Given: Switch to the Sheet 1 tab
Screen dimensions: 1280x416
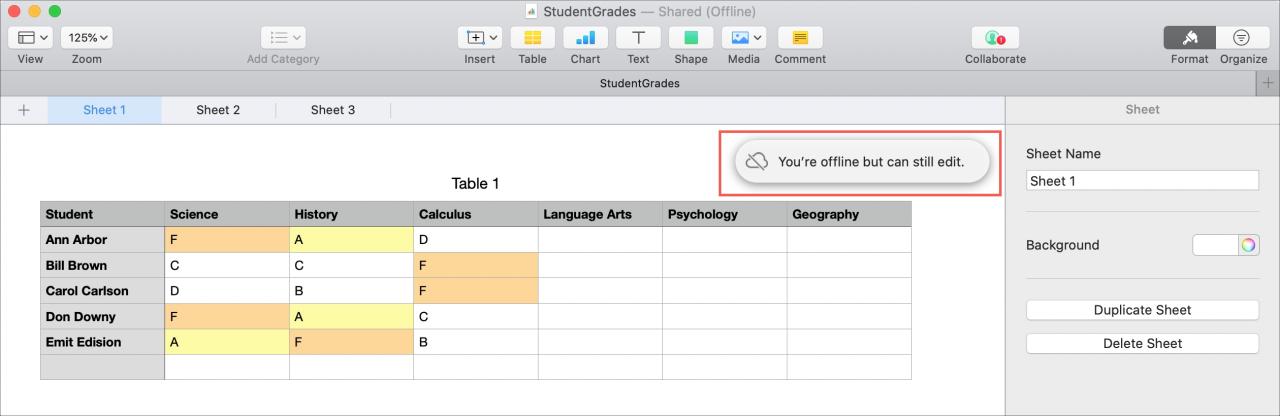Looking at the screenshot, I should 104,110.
